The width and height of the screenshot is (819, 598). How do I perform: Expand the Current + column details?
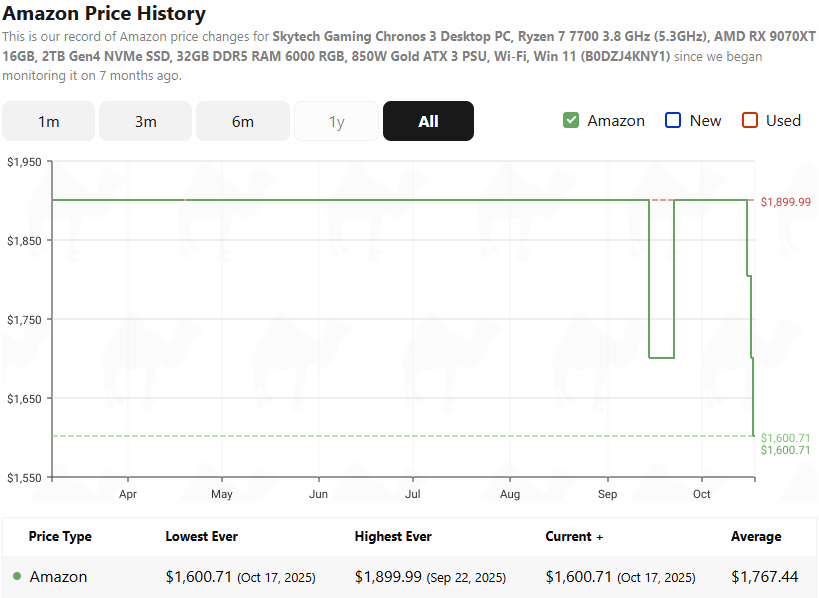click(x=573, y=536)
